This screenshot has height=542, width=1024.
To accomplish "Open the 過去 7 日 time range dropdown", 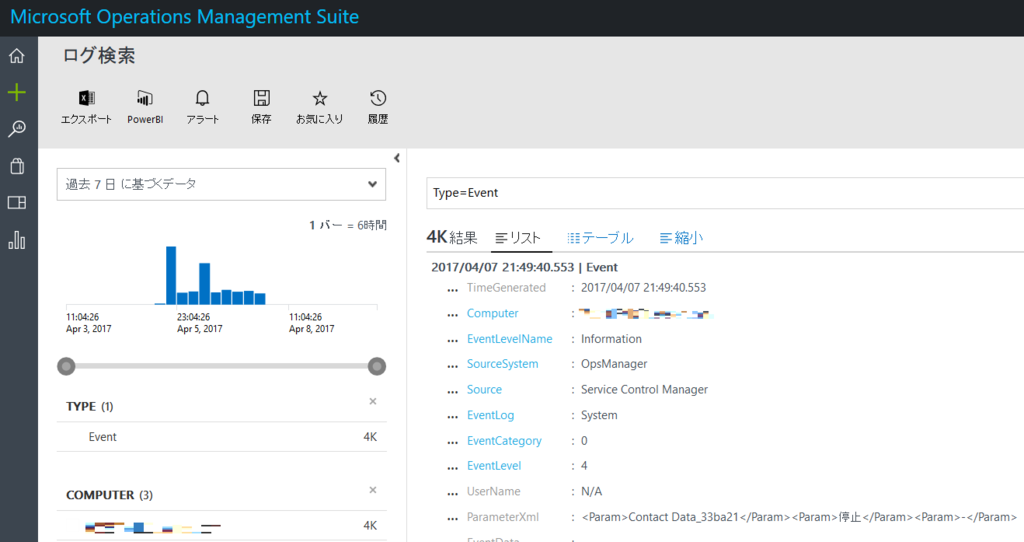I will coord(221,184).
